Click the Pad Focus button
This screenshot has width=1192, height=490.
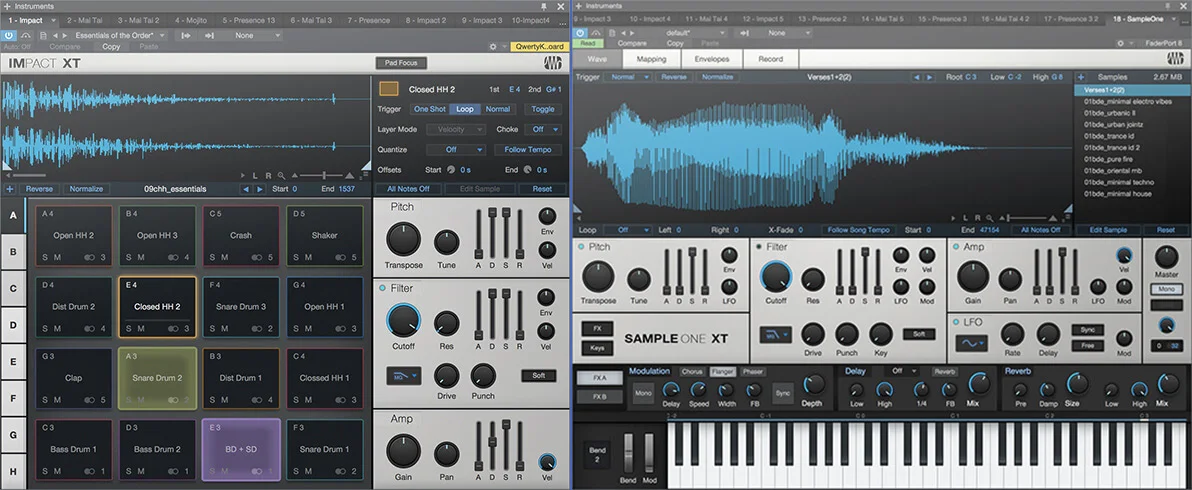click(x=401, y=63)
